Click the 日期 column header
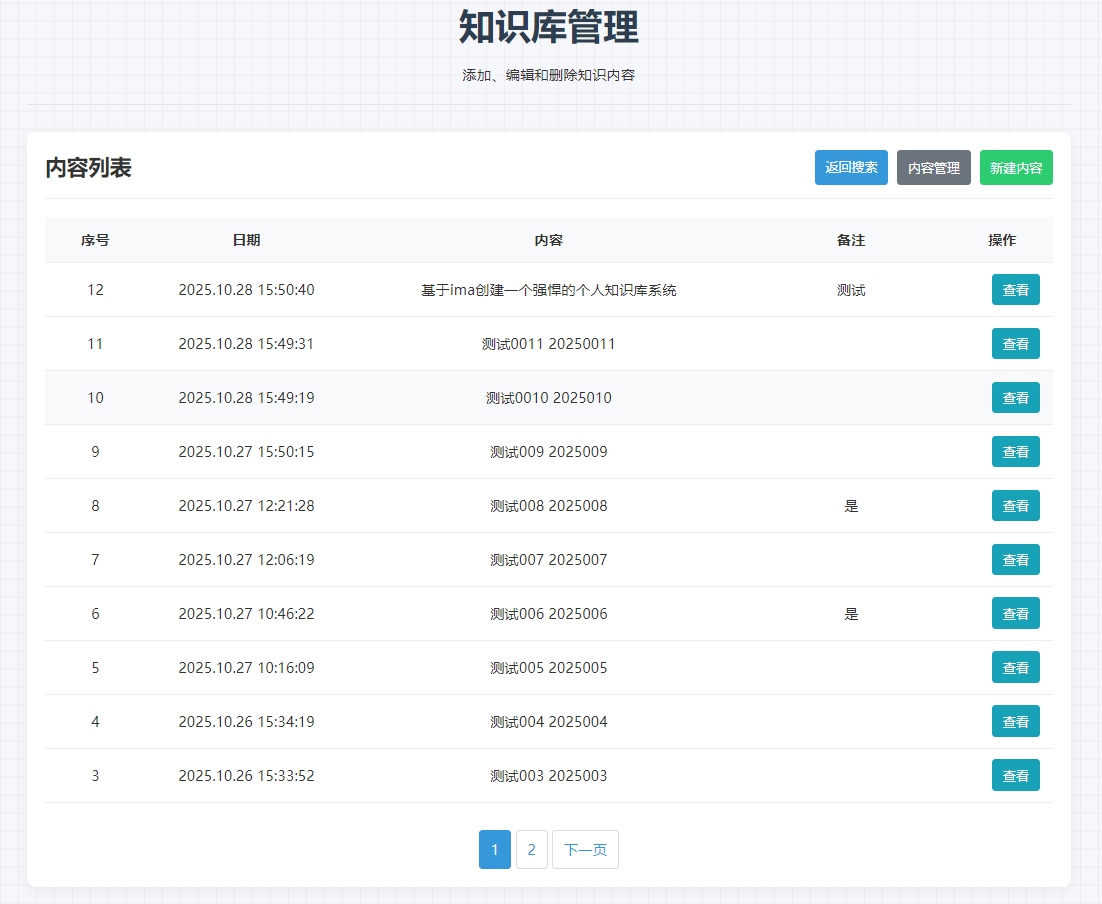1102x904 pixels. (x=246, y=240)
